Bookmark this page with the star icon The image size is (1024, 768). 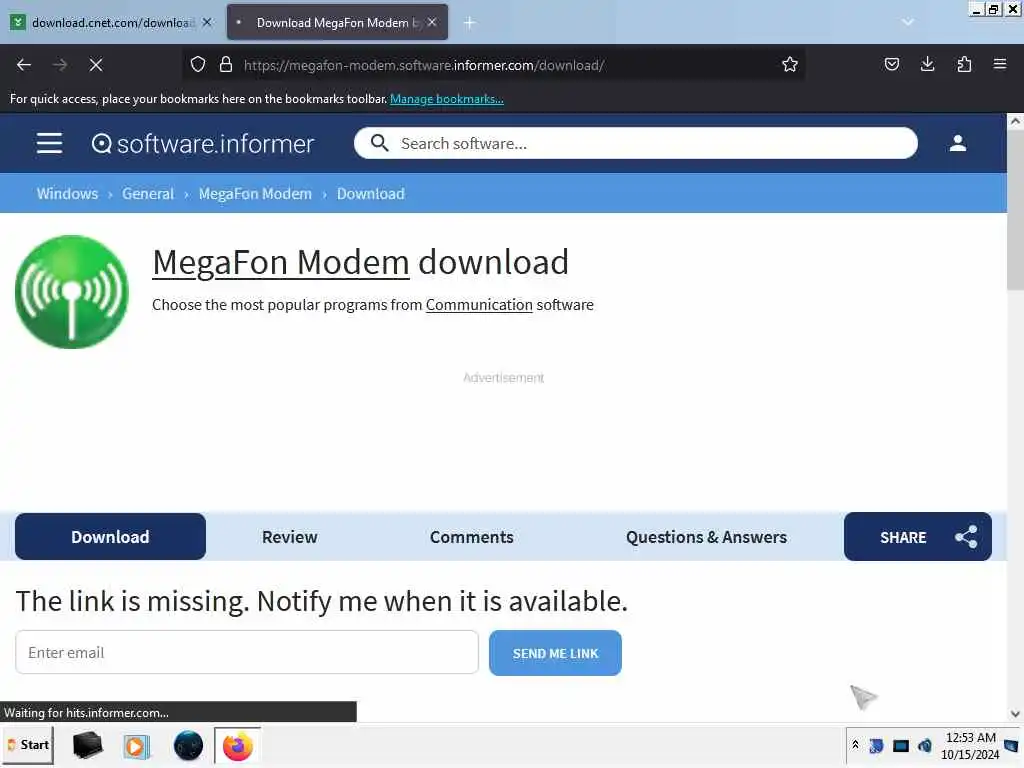tap(790, 65)
